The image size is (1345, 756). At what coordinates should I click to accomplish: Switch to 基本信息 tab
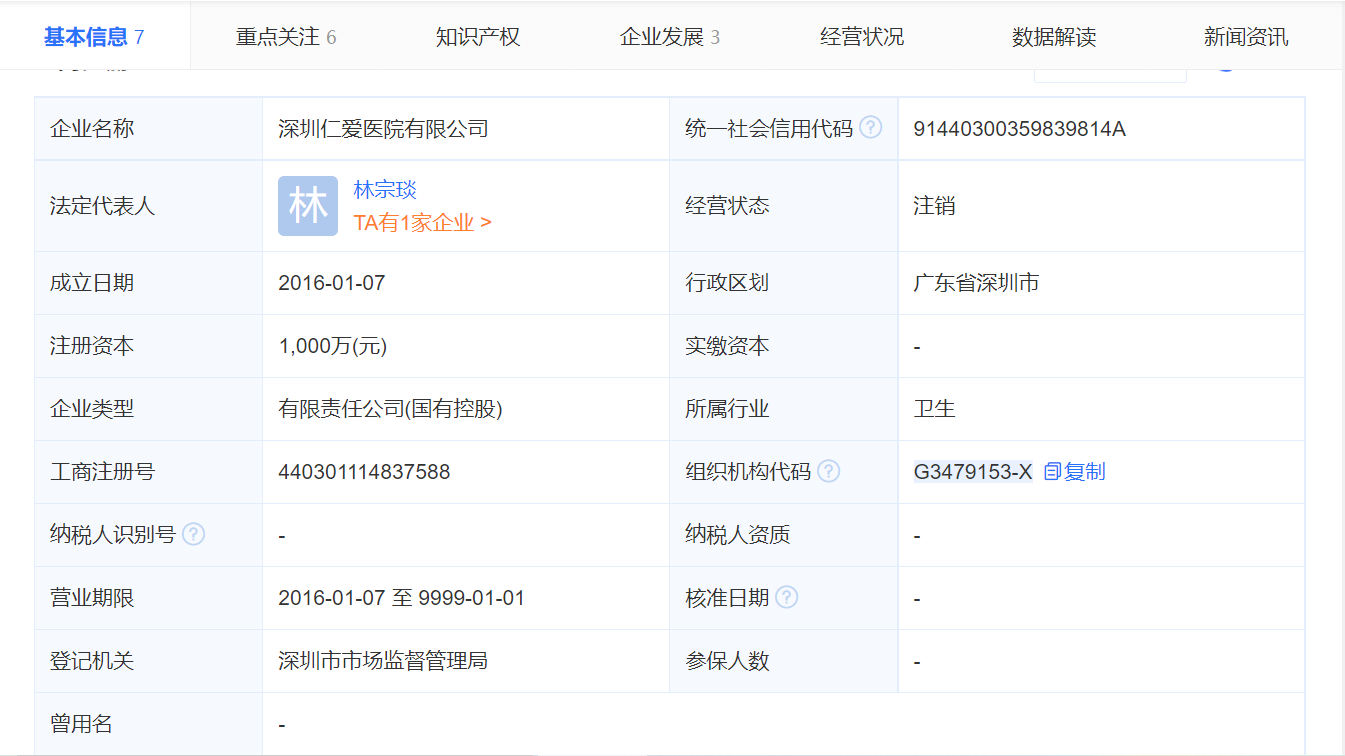coord(94,37)
